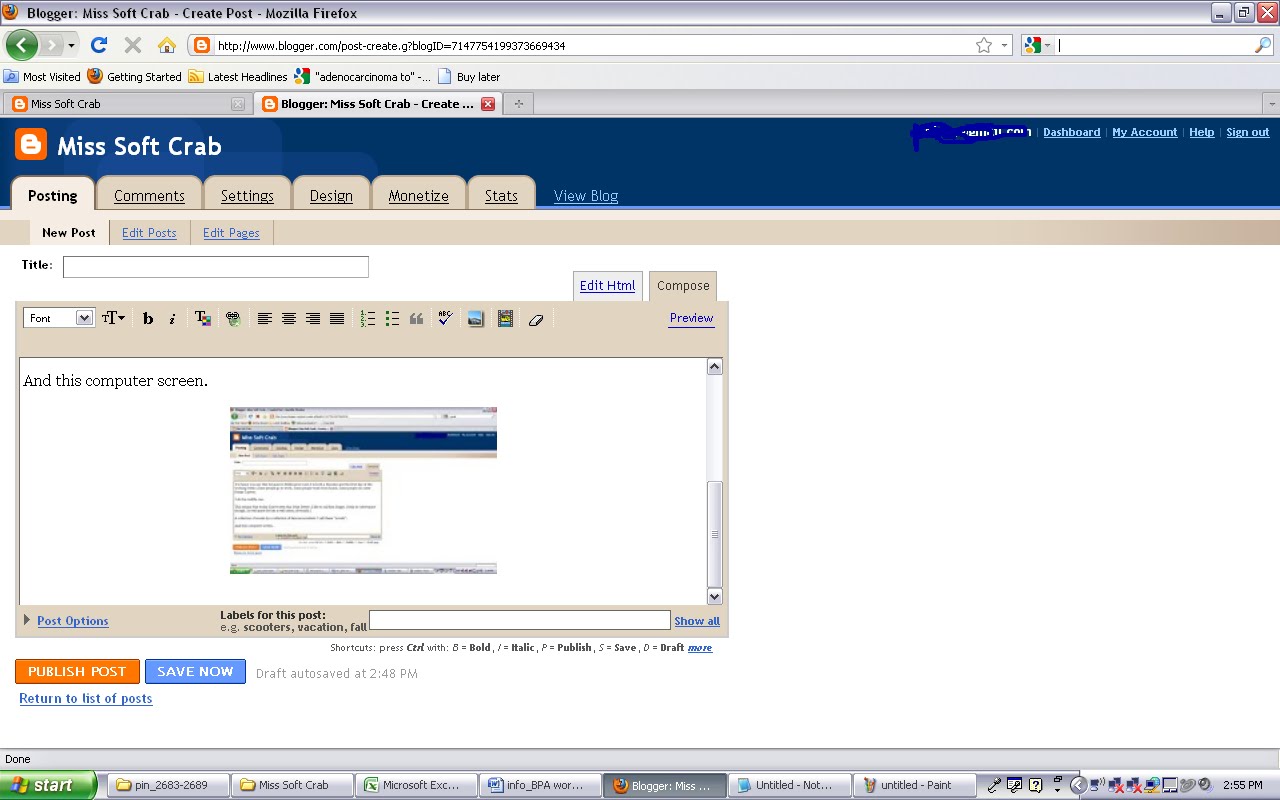The height and width of the screenshot is (800, 1280).
Task: Open the font size dropdown
Action: [113, 318]
